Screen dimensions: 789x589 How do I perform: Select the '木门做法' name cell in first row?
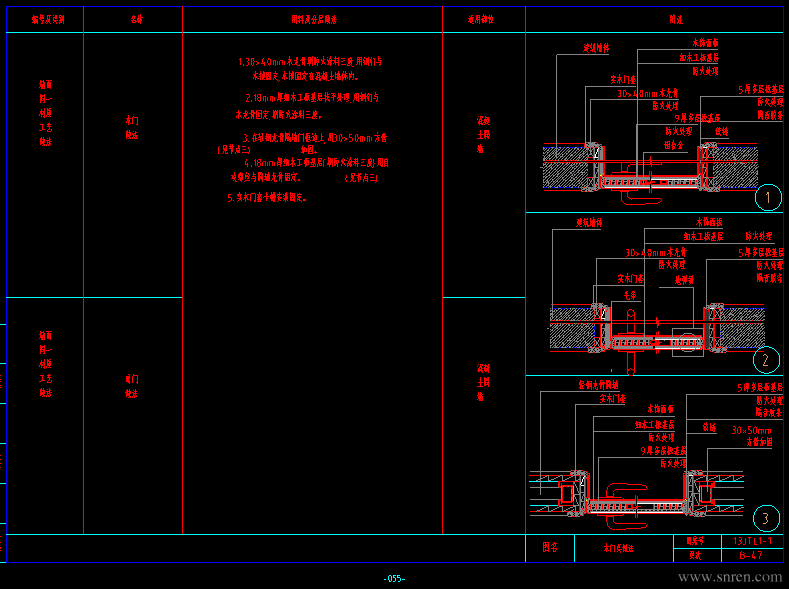(132, 128)
